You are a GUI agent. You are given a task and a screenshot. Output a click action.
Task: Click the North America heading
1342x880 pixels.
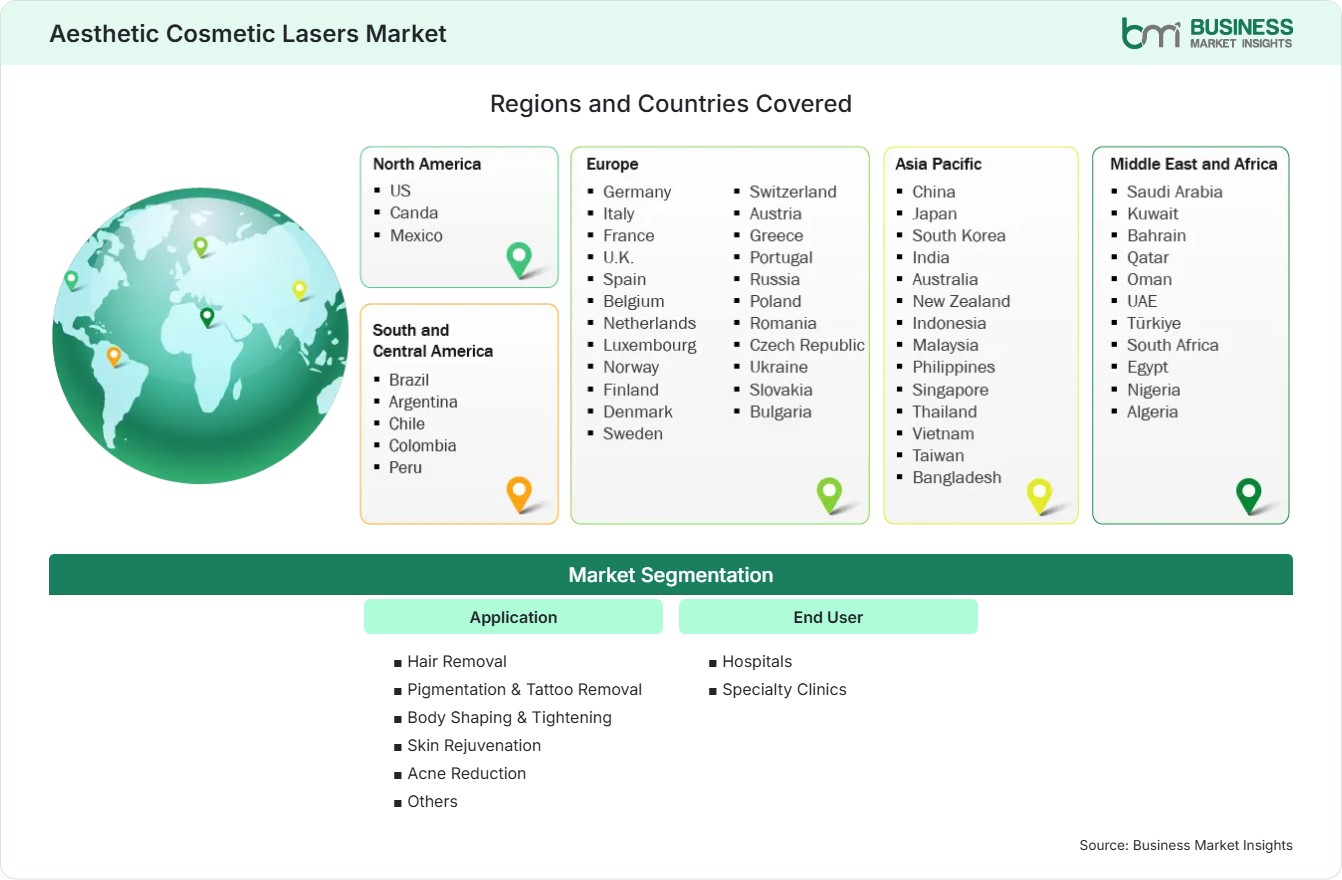coord(427,164)
